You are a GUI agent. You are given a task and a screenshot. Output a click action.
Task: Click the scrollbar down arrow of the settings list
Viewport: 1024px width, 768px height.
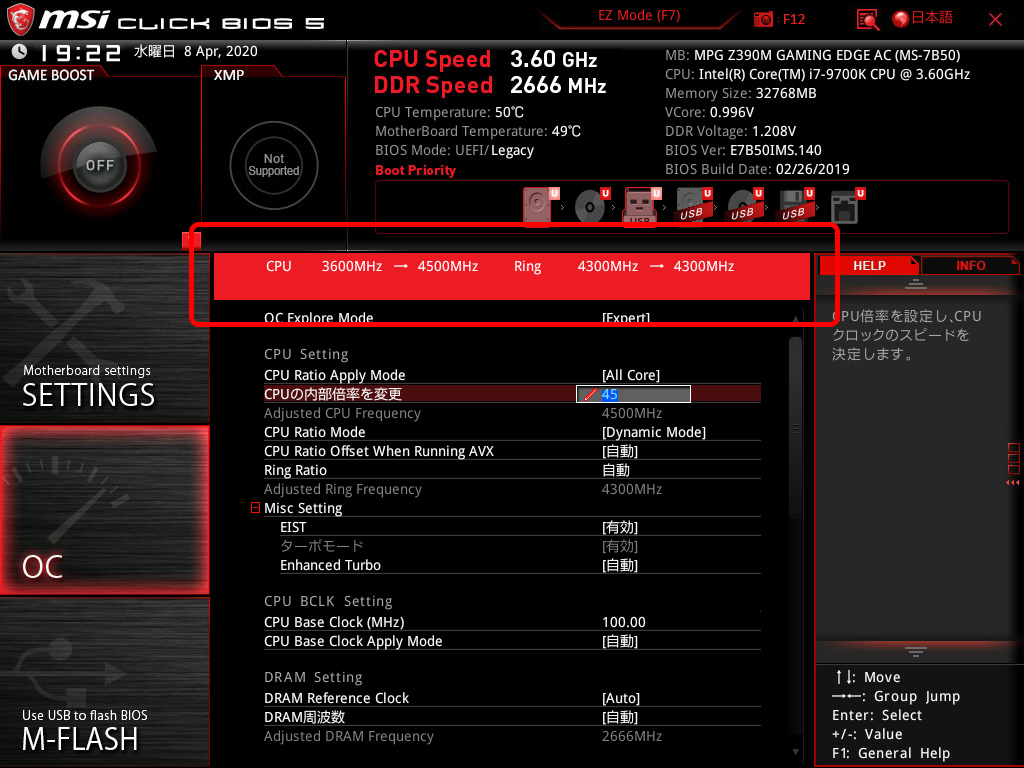(795, 752)
